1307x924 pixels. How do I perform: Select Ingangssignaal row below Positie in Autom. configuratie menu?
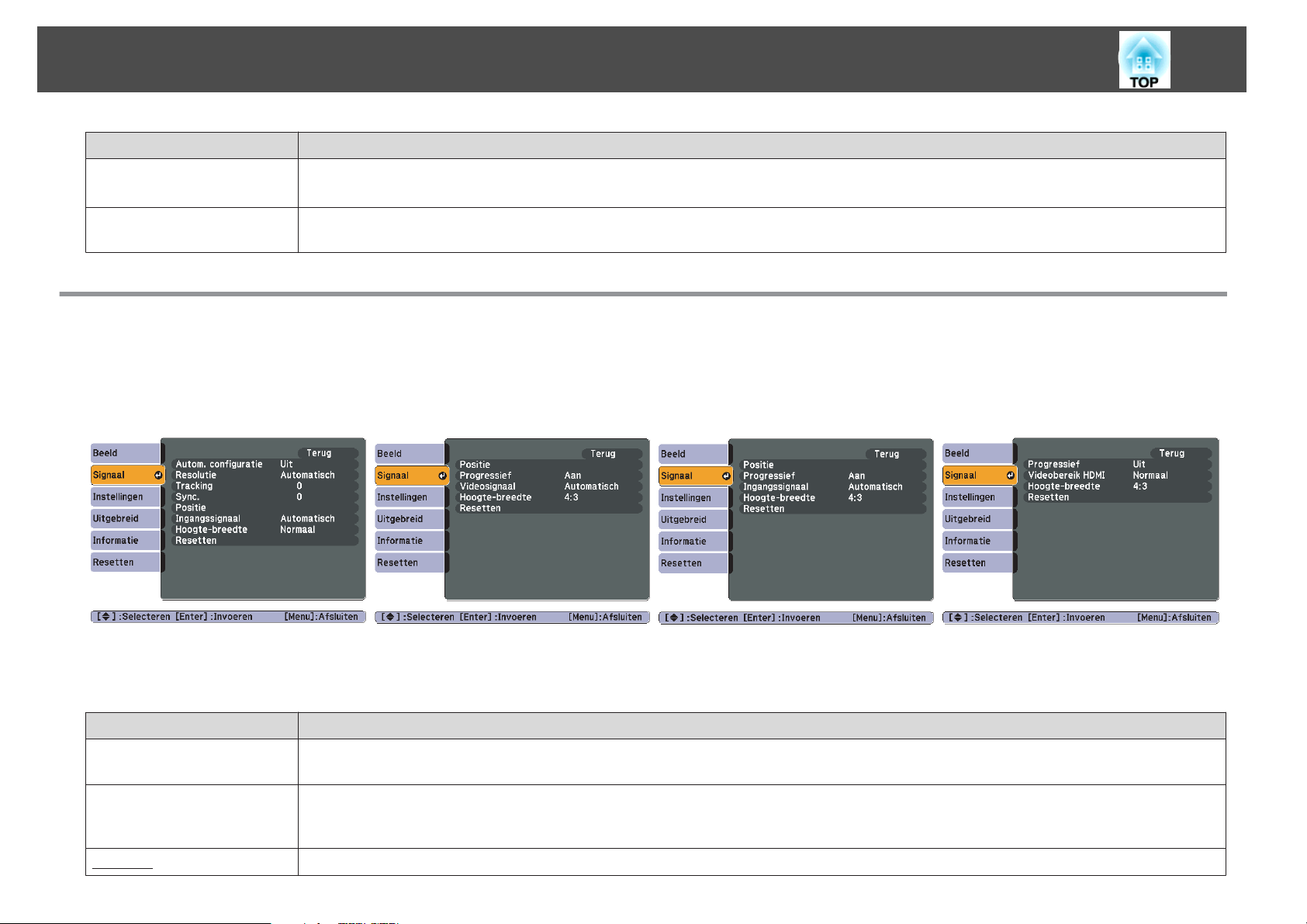pyautogui.click(x=265, y=518)
